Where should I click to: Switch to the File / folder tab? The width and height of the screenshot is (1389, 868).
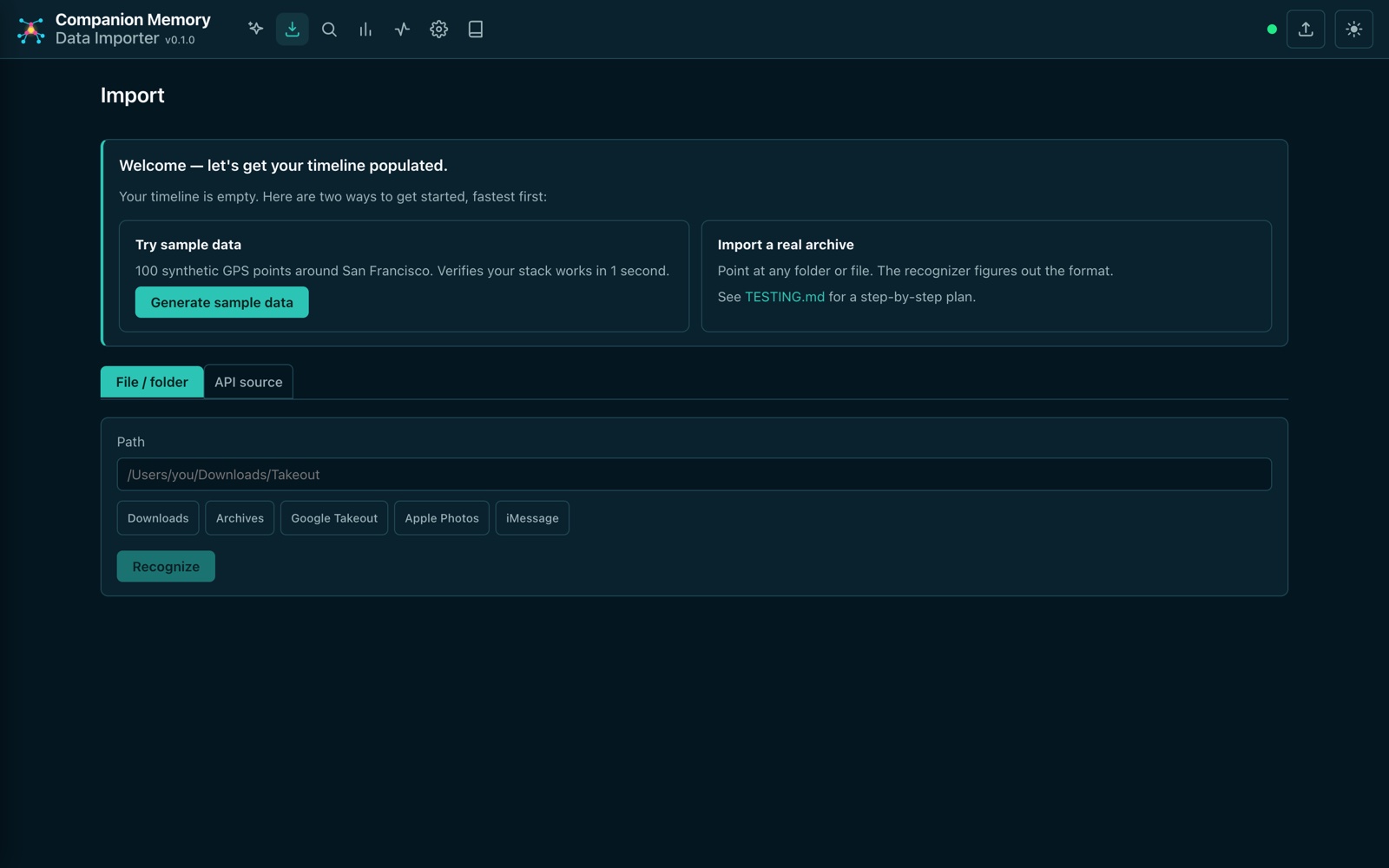(x=152, y=382)
